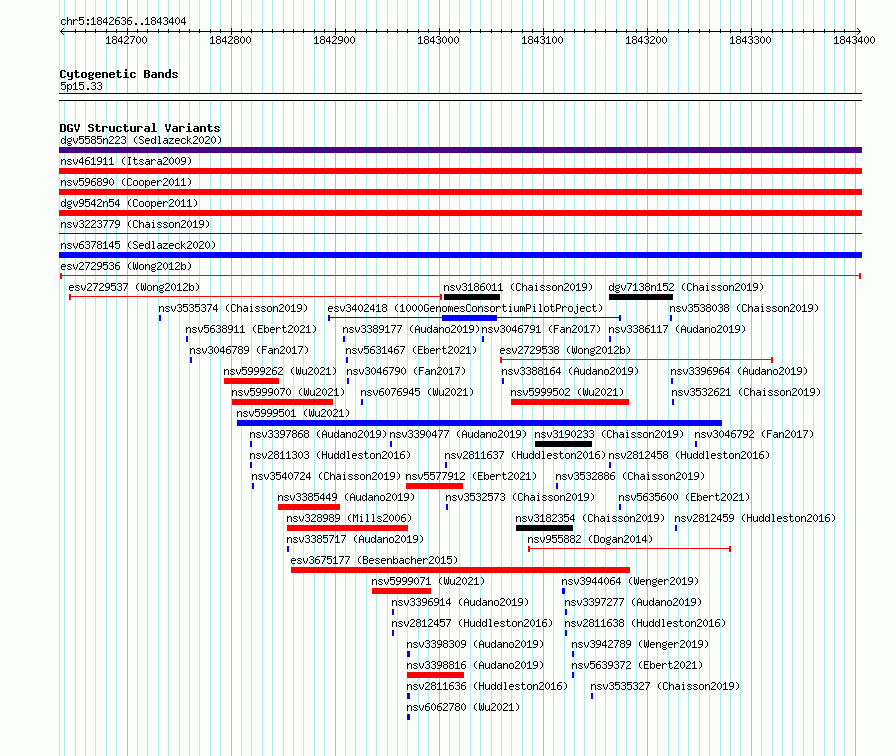The image size is (890, 756).
Task: Select nsv2812458 (Huddleston2016) label
Action: (689, 455)
